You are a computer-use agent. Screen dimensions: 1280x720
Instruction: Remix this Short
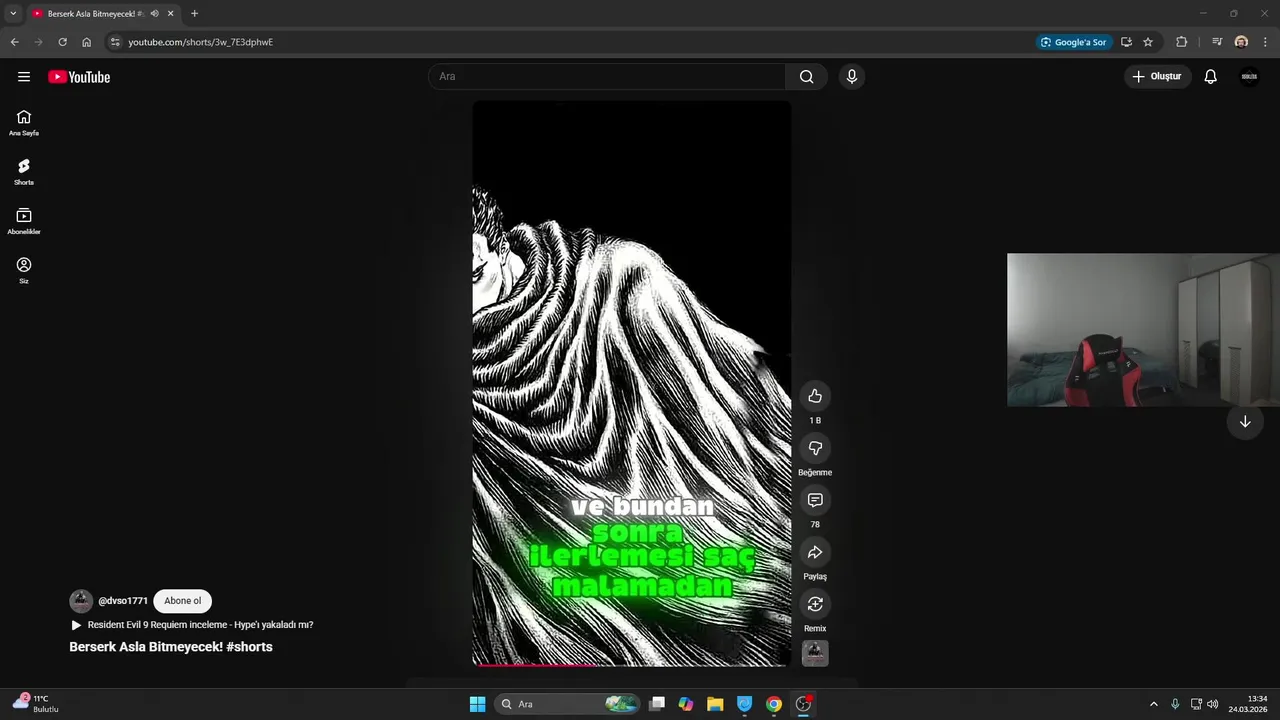[815, 604]
